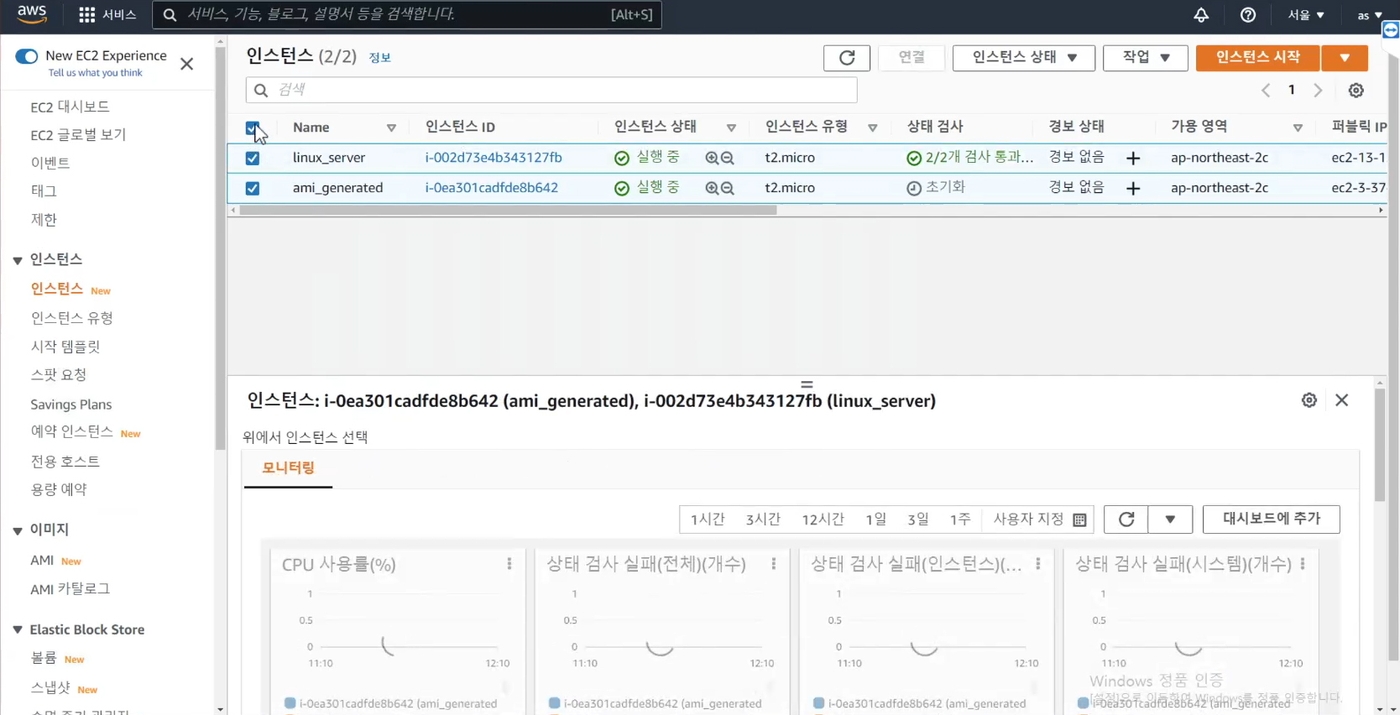Click the instance search field
Viewport: 1400px width, 715px height.
551,90
